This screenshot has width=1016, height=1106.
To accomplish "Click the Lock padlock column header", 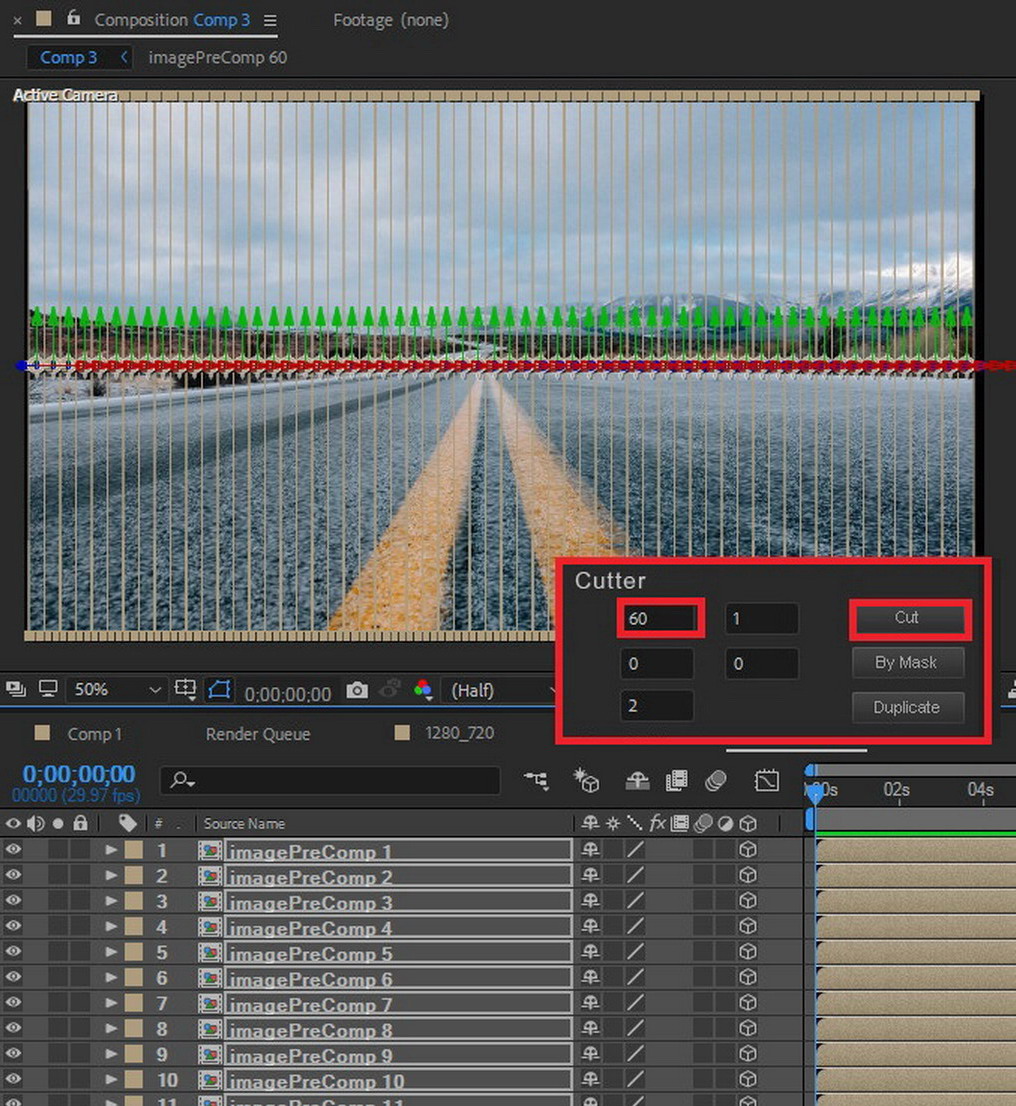I will (80, 822).
